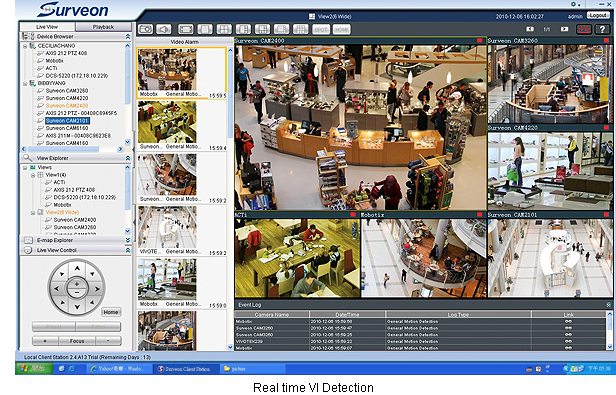Select the ACTi video pane
The height and width of the screenshot is (395, 616).
click(x=297, y=258)
